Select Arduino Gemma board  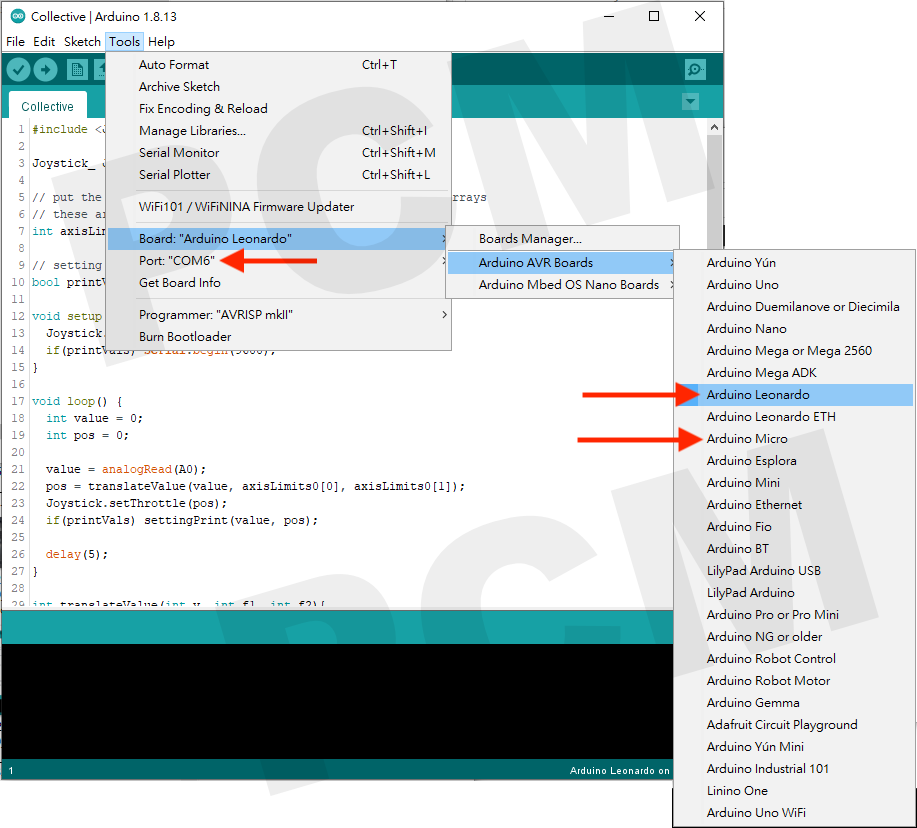[794, 703]
